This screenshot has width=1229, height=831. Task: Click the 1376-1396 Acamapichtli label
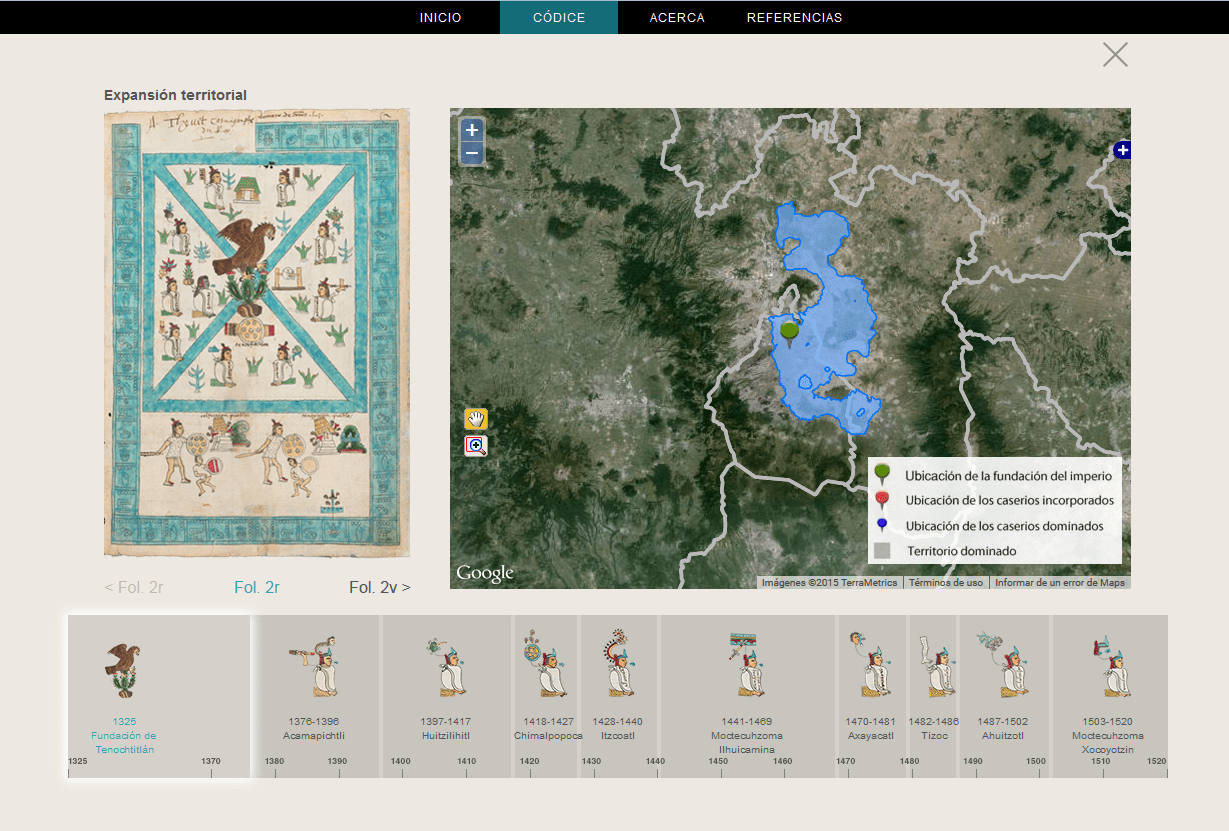(314, 728)
